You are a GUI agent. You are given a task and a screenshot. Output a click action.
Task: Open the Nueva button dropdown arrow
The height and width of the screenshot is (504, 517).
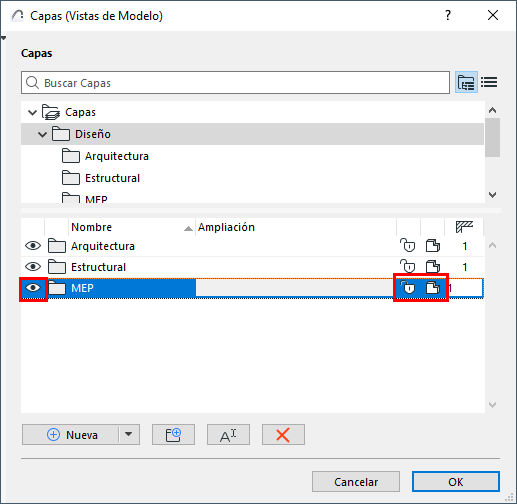pyautogui.click(x=129, y=434)
